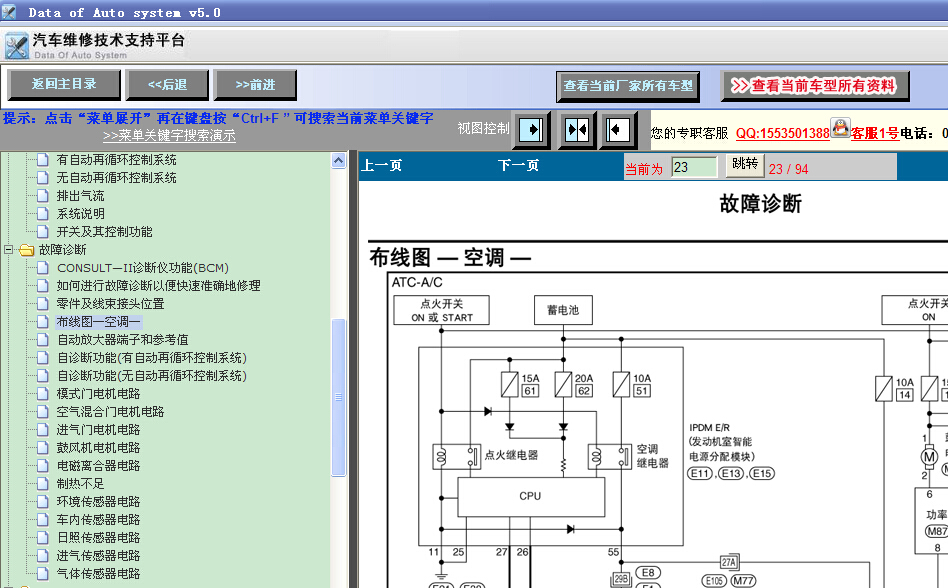Click the page icon beside 制热不足
This screenshot has width=948, height=588.
coord(43,483)
